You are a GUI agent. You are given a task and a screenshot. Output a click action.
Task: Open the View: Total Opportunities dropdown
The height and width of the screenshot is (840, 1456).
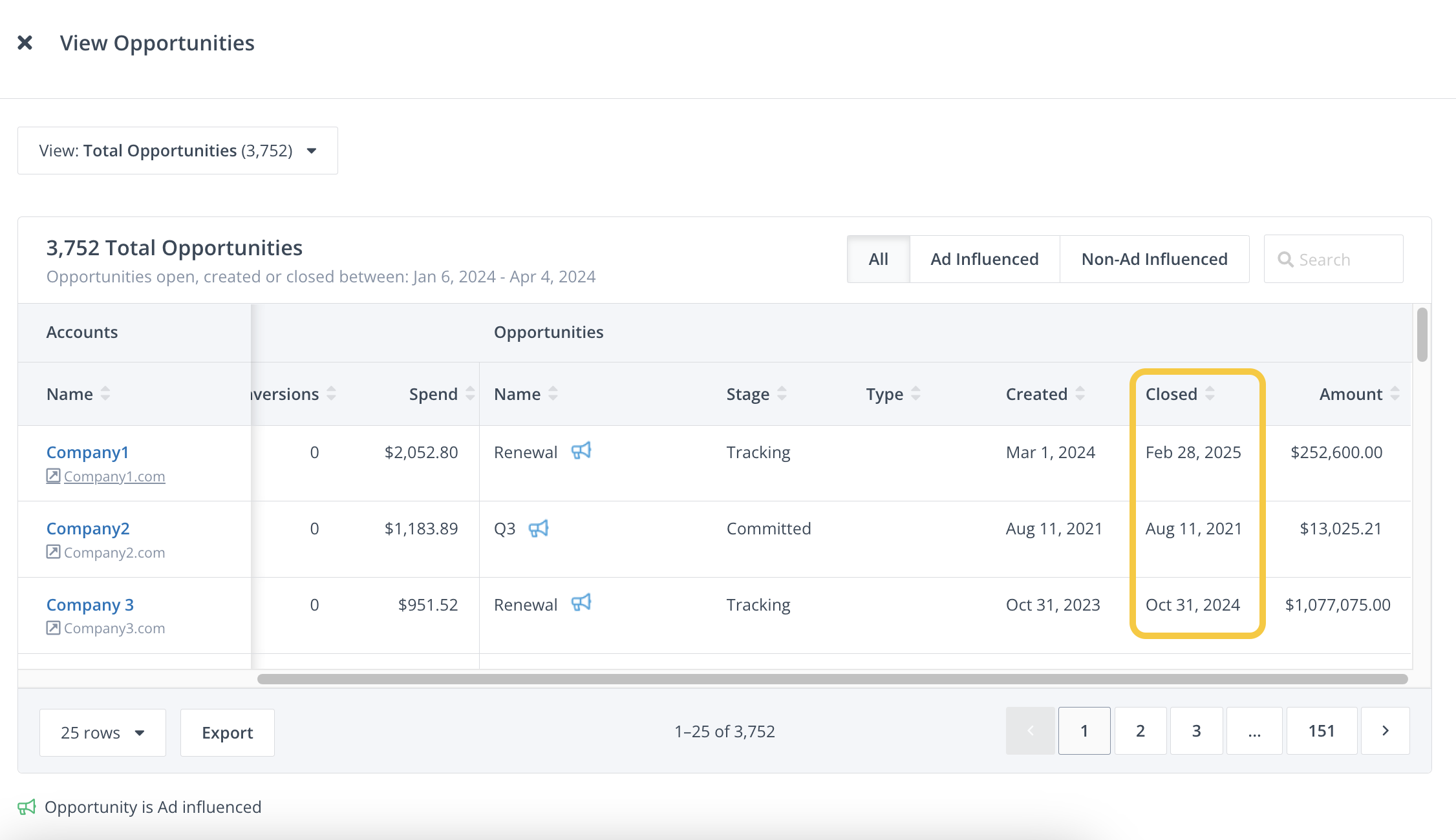178,151
